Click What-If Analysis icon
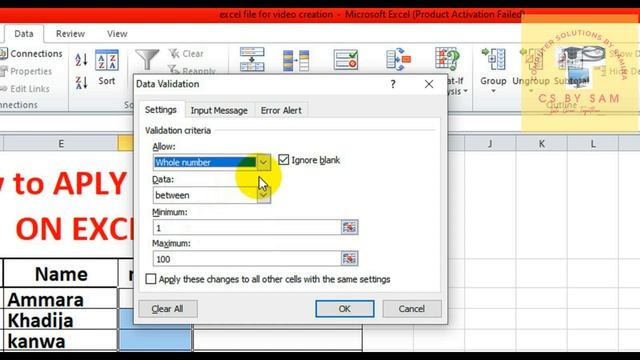 pyautogui.click(x=447, y=59)
